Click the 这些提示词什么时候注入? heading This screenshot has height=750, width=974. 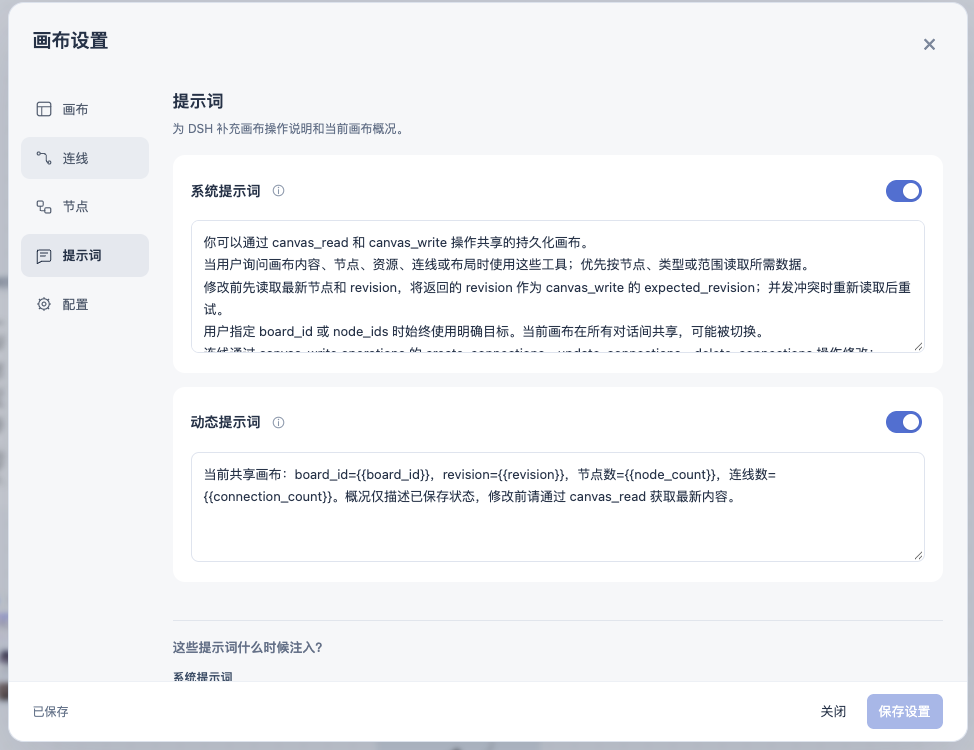(247, 647)
